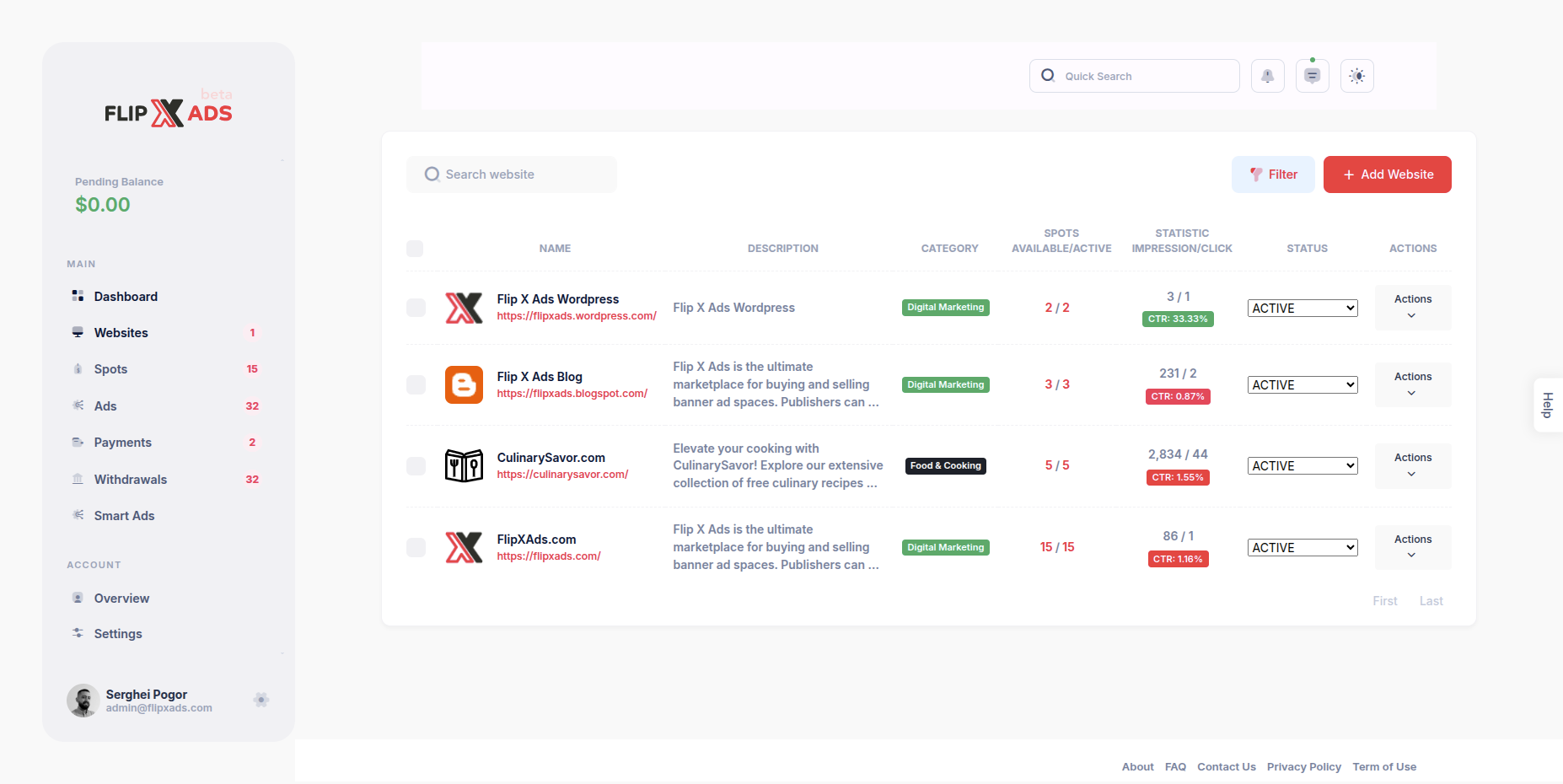Open the flipxads.blogspot.com link
Viewport: 1563px width, 784px height.
[572, 394]
